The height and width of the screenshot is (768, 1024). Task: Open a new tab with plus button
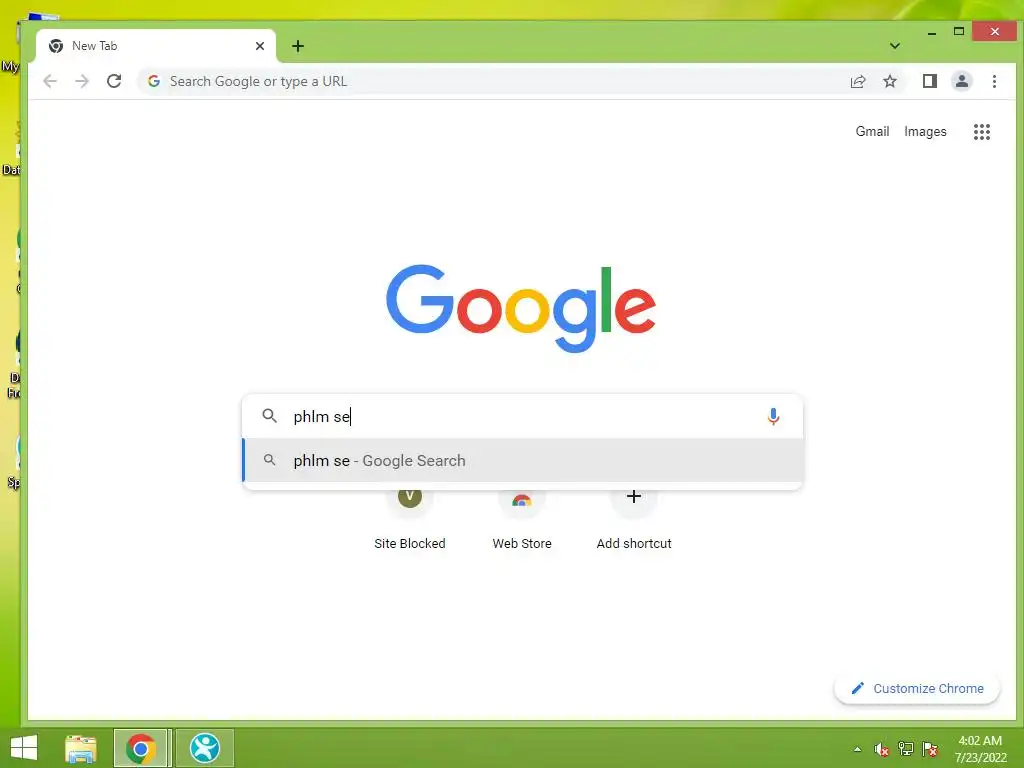(298, 46)
